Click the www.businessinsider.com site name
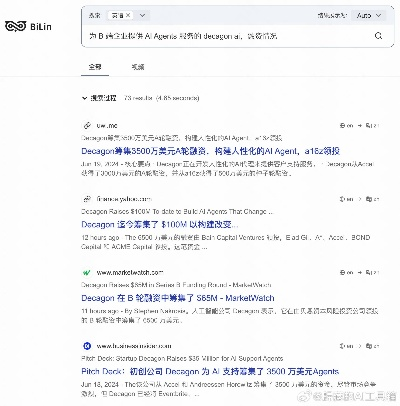Viewport: 400px width, 406px height. 134,346
